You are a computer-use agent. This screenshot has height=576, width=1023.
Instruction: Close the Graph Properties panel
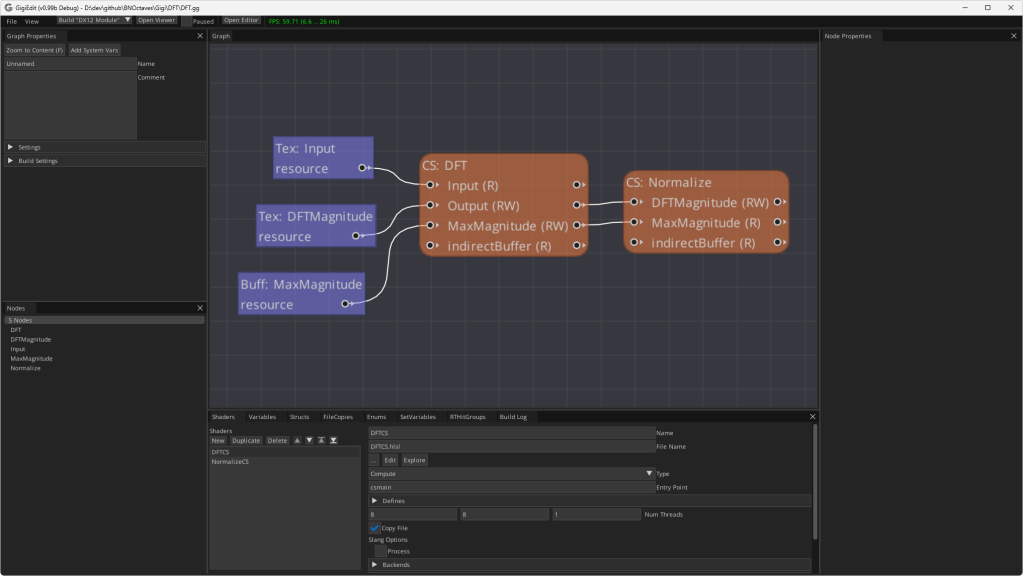(200, 36)
